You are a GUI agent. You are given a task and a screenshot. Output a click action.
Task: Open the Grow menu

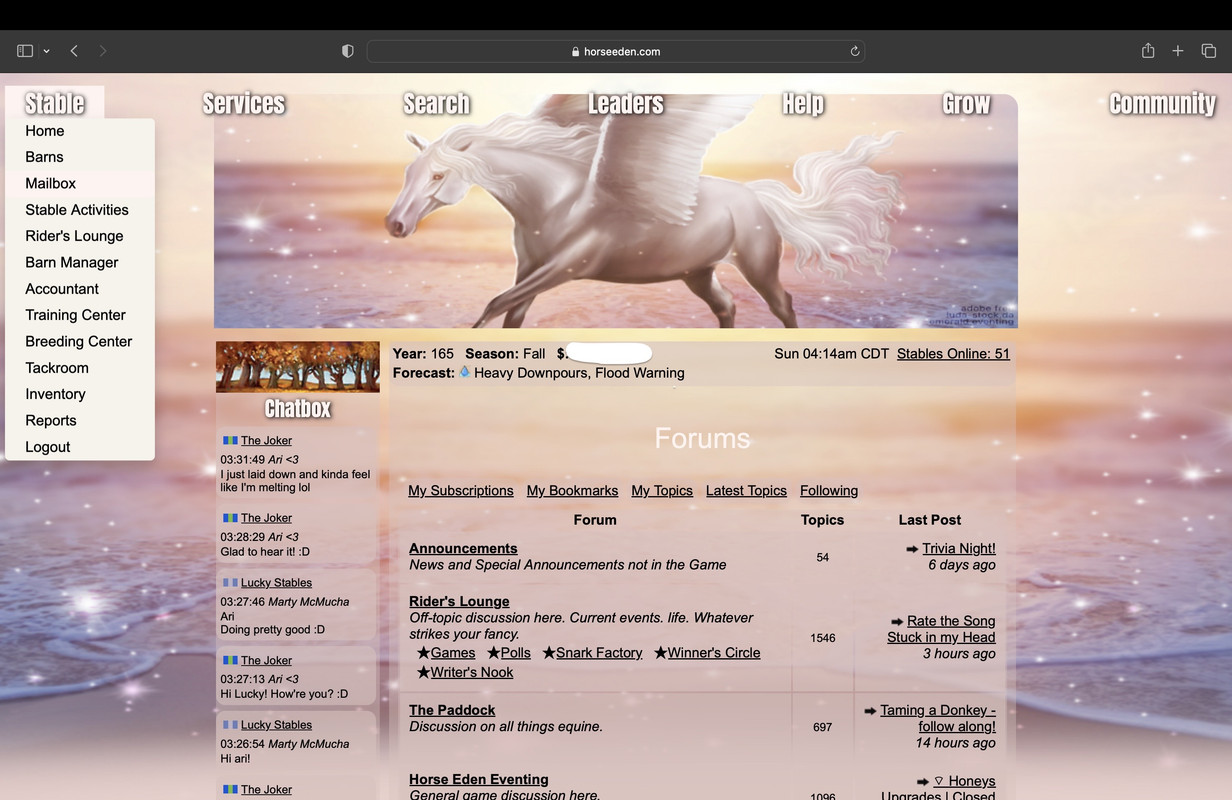pyautogui.click(x=966, y=103)
